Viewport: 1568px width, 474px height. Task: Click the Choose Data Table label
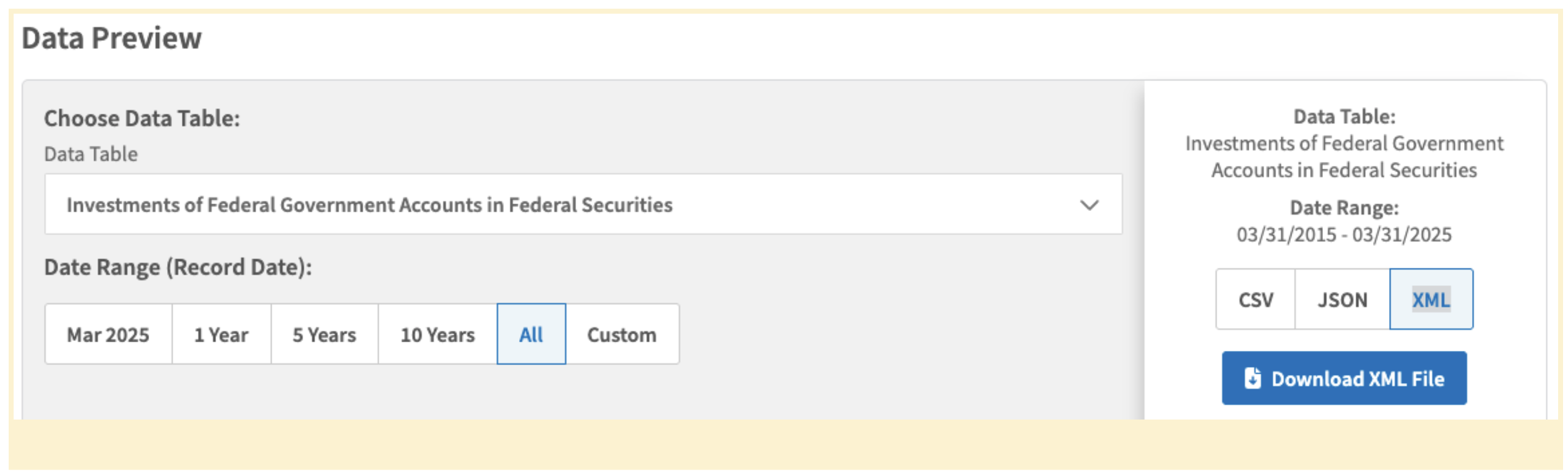click(142, 118)
